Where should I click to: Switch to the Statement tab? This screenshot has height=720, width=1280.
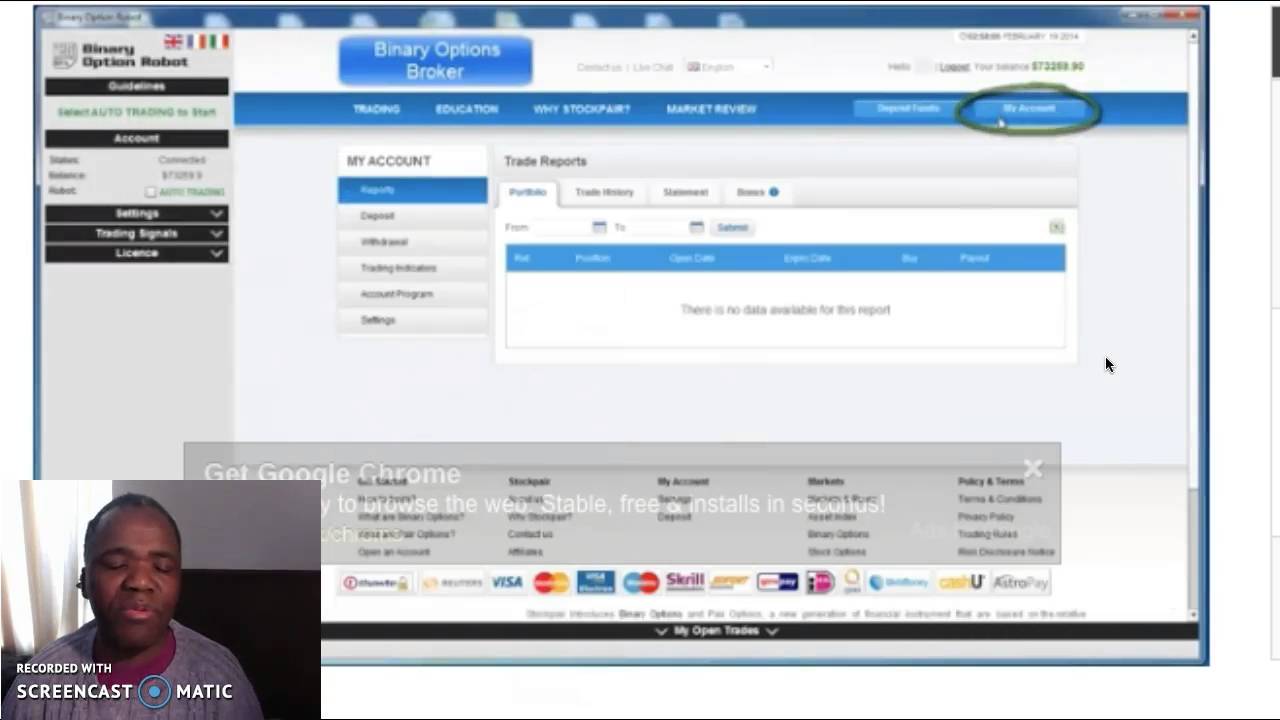pos(685,192)
